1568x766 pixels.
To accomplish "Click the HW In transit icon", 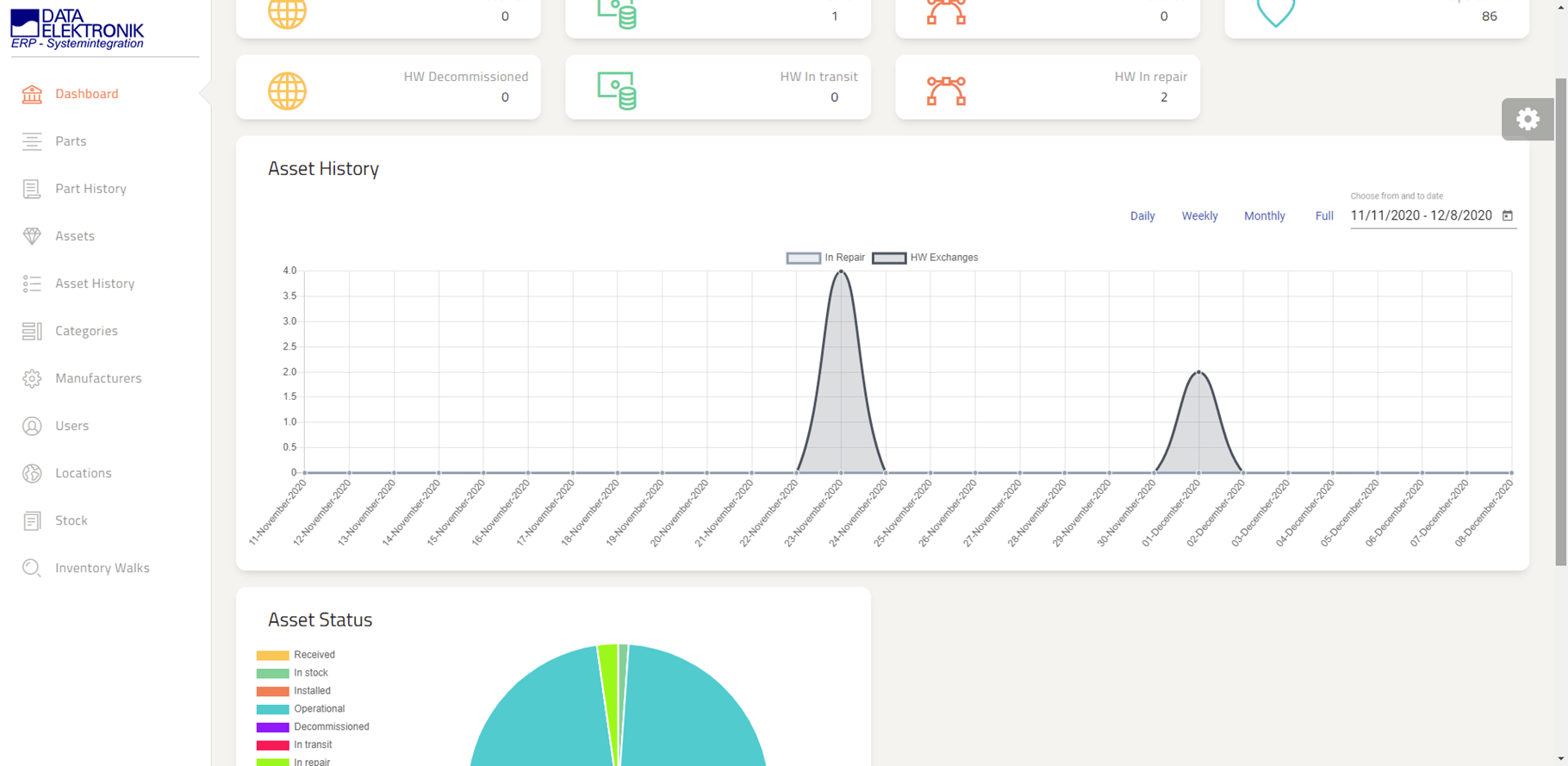I will [617, 90].
